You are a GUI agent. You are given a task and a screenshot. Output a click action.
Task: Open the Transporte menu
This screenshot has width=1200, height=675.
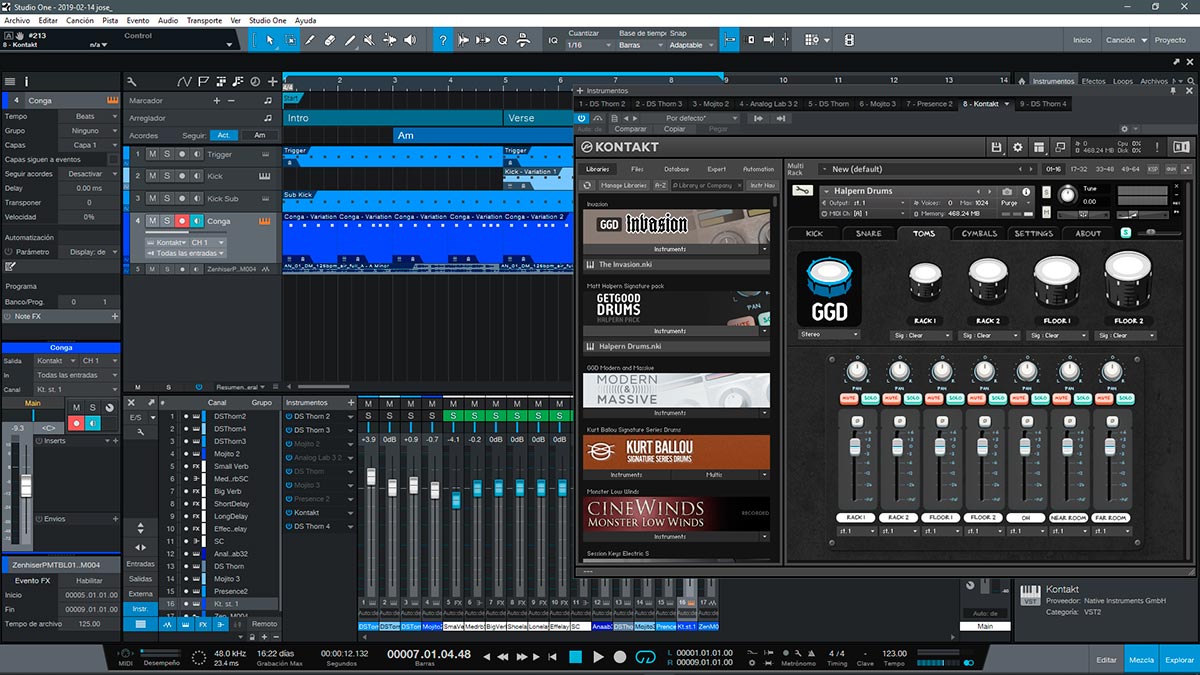click(204, 20)
